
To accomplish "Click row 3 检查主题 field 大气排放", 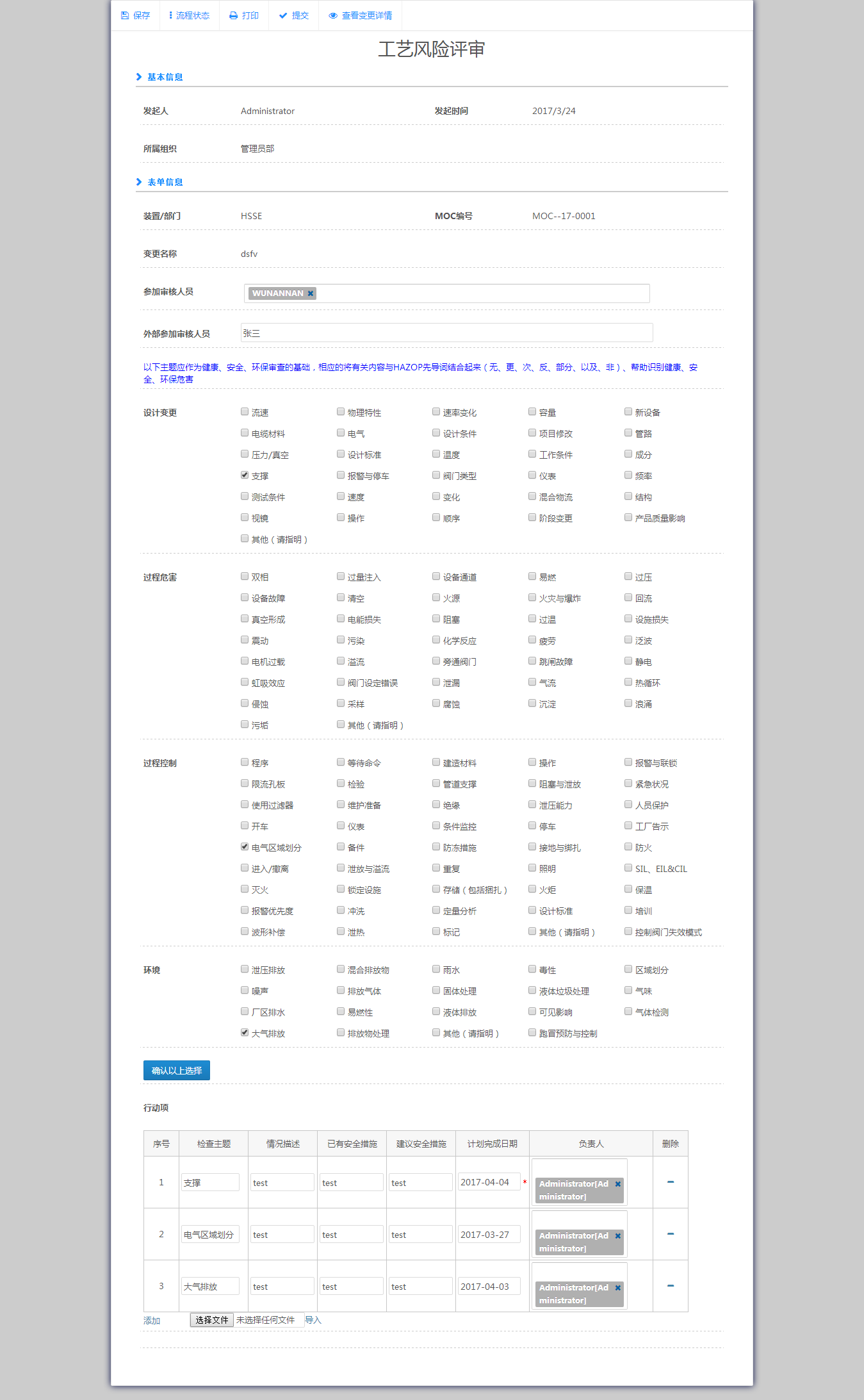I will pyautogui.click(x=210, y=1286).
